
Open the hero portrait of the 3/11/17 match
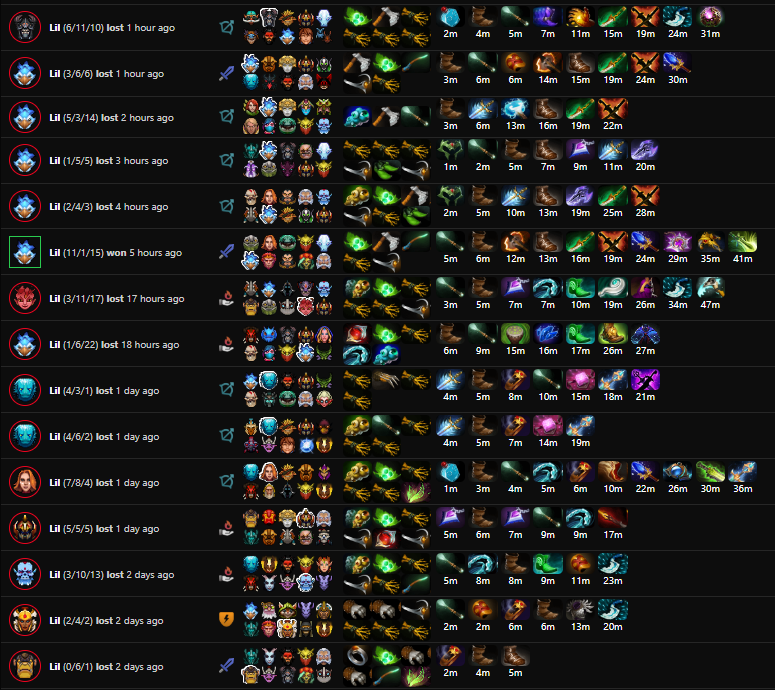(25, 298)
